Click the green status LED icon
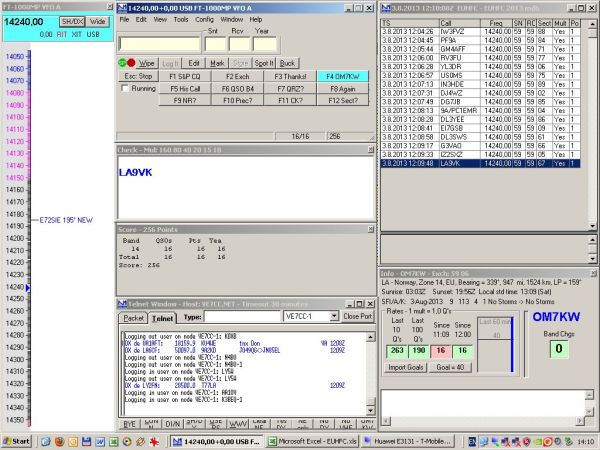 pos(123,61)
